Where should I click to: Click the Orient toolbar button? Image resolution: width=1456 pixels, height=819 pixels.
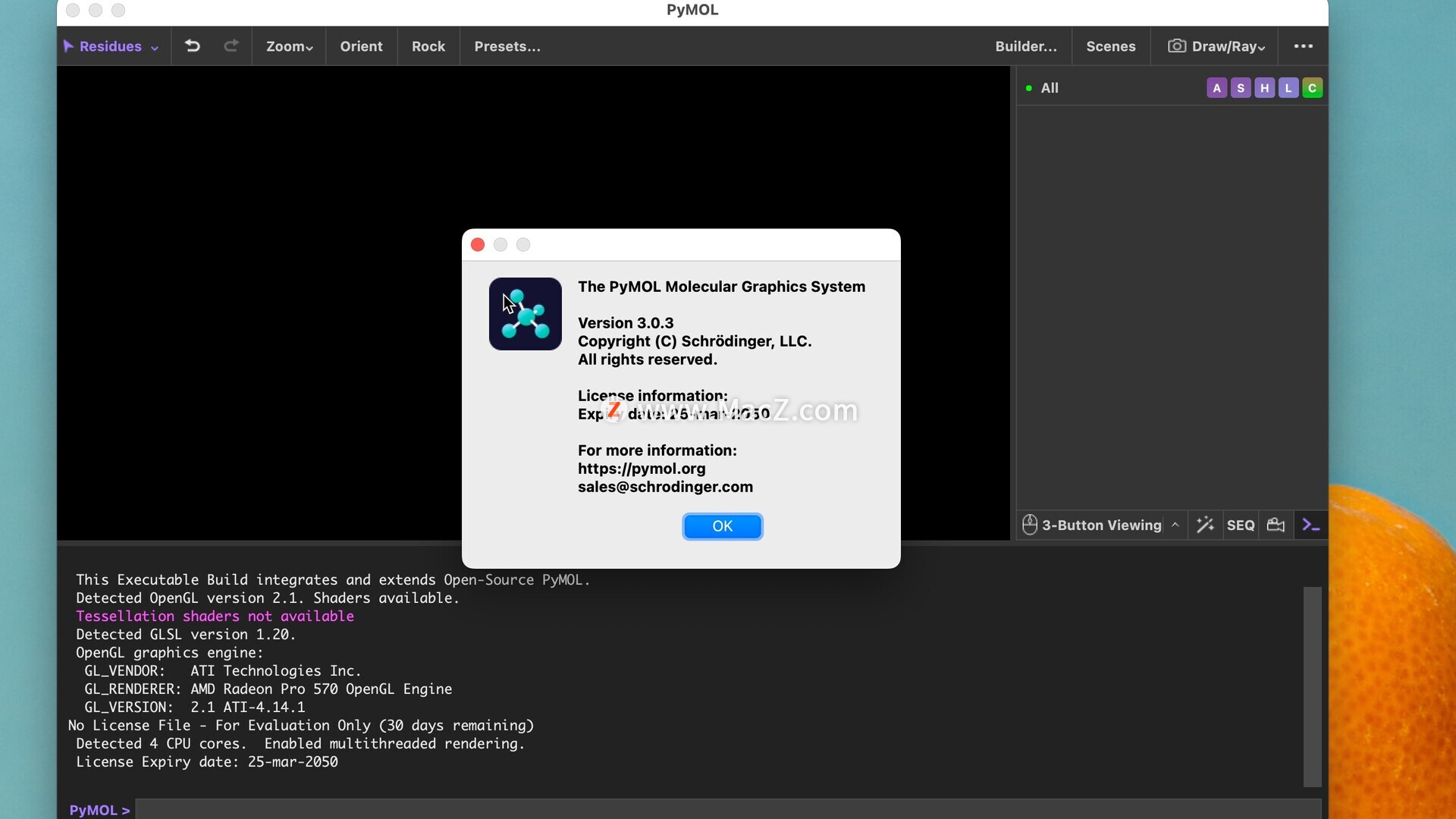click(x=361, y=46)
